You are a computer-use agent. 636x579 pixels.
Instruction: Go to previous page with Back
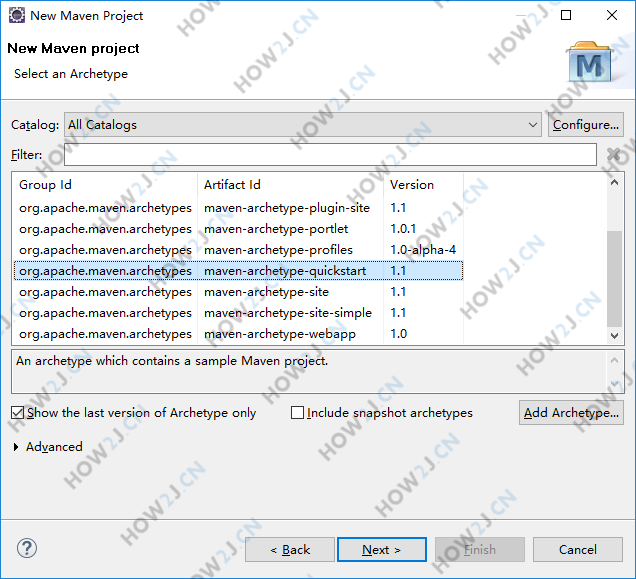[290, 550]
